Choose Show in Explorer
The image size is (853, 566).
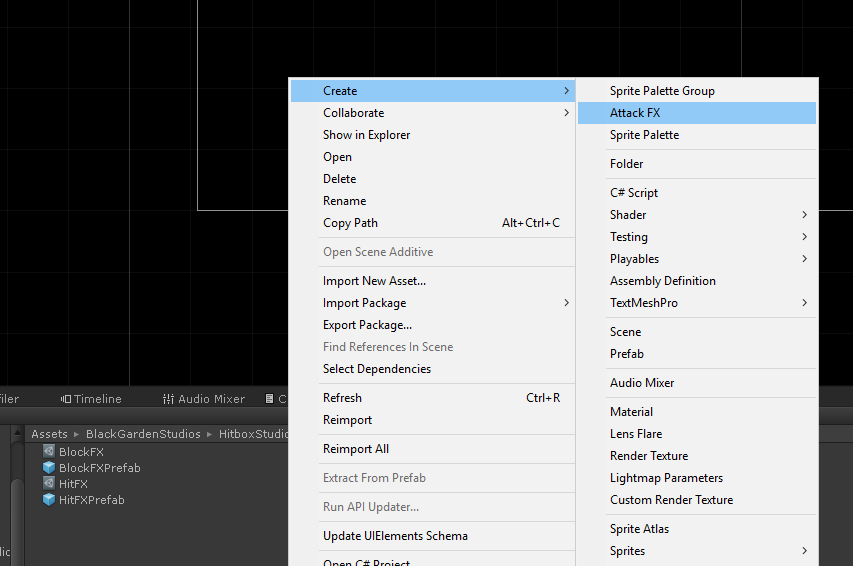tap(432, 135)
